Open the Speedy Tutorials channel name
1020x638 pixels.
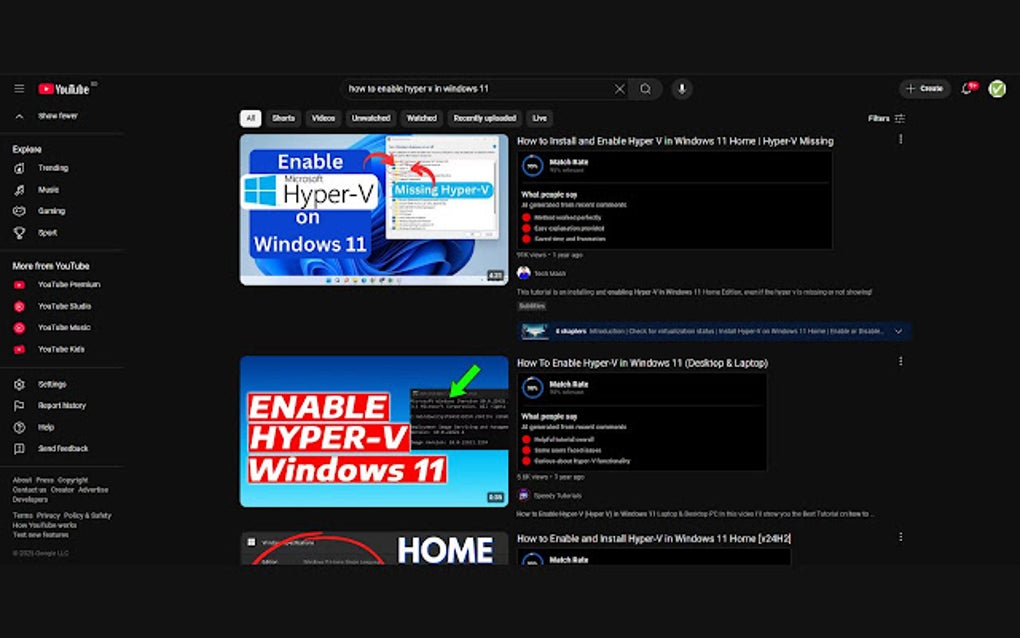557,496
